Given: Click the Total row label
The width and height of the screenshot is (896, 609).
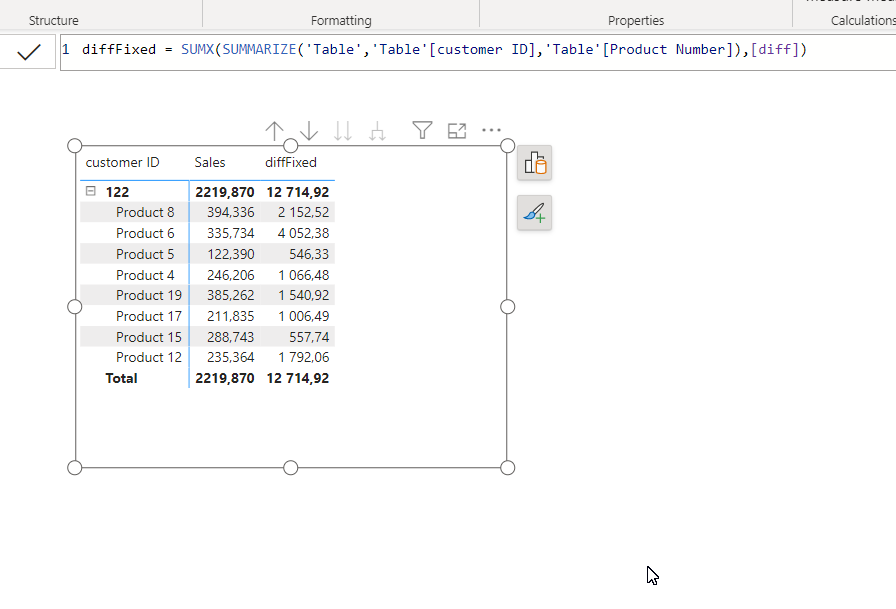Looking at the screenshot, I should (x=121, y=378).
